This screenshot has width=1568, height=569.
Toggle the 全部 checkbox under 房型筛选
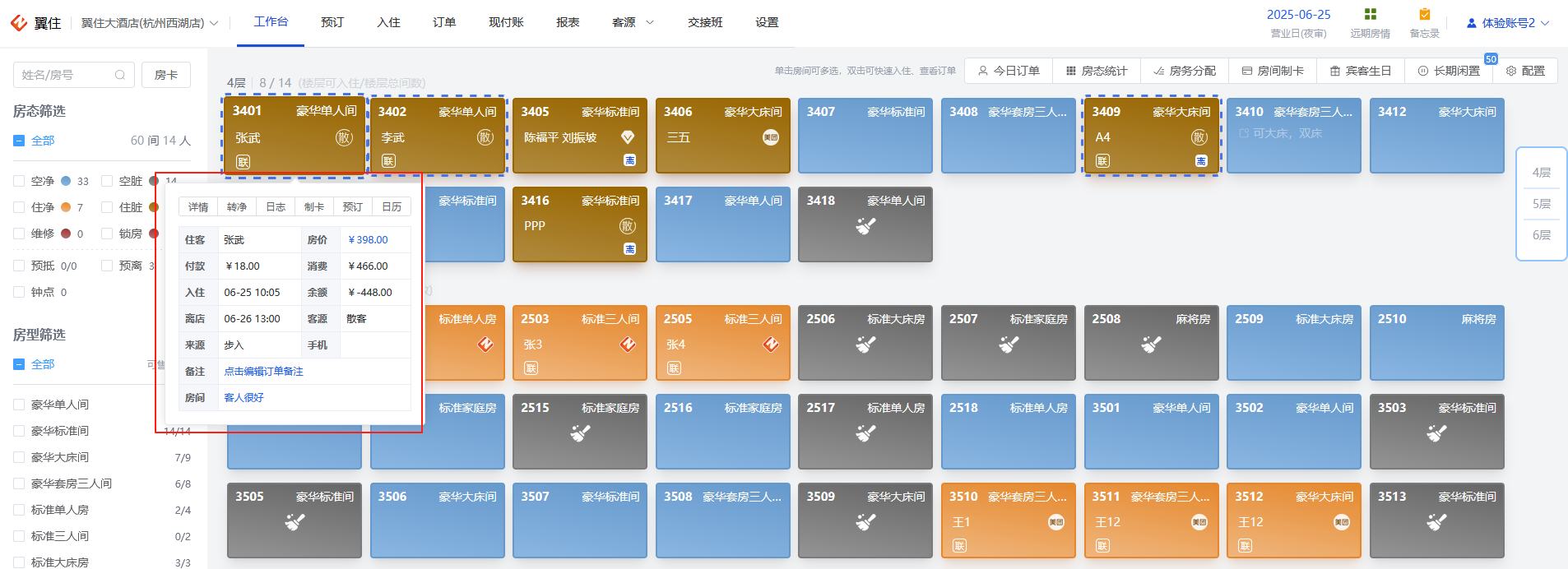click(19, 364)
